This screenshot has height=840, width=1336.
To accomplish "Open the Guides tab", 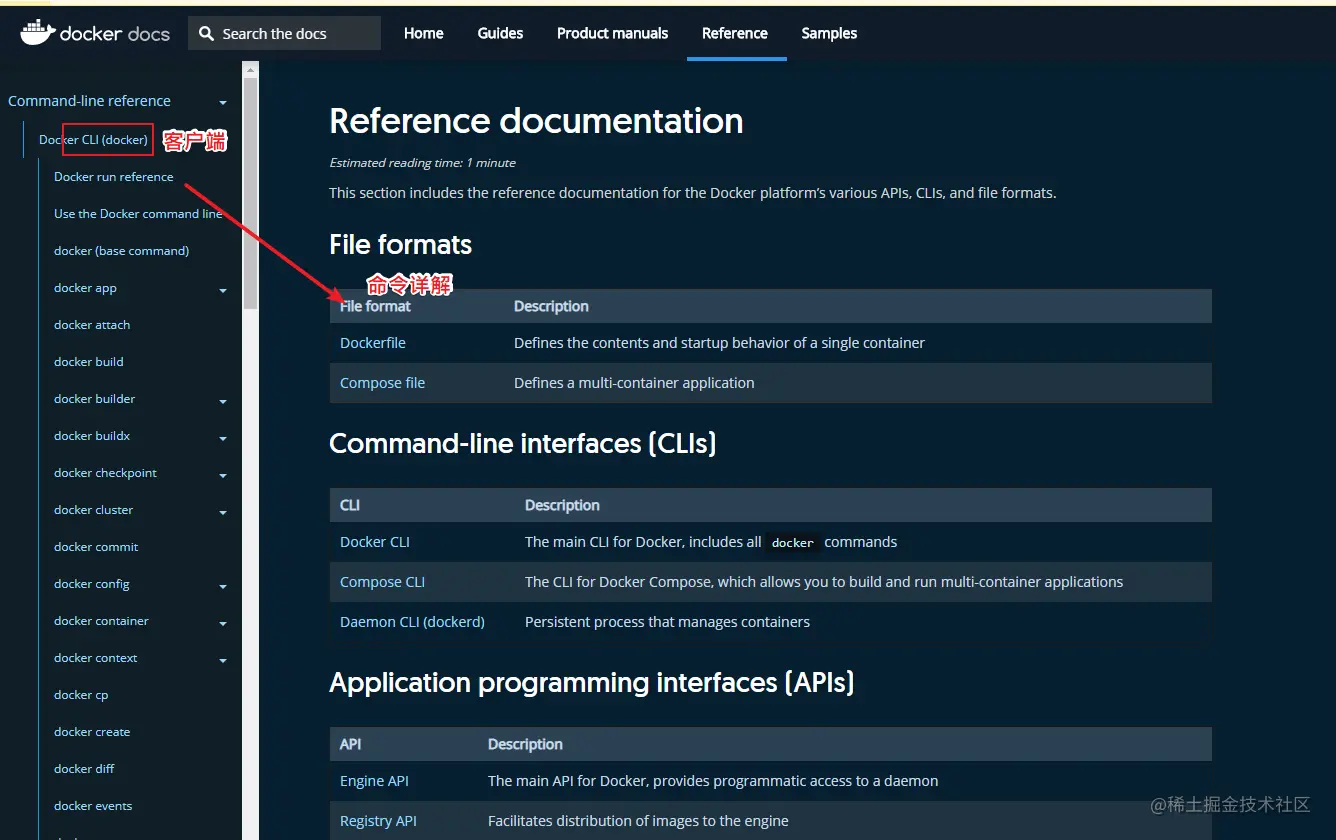I will tap(500, 33).
